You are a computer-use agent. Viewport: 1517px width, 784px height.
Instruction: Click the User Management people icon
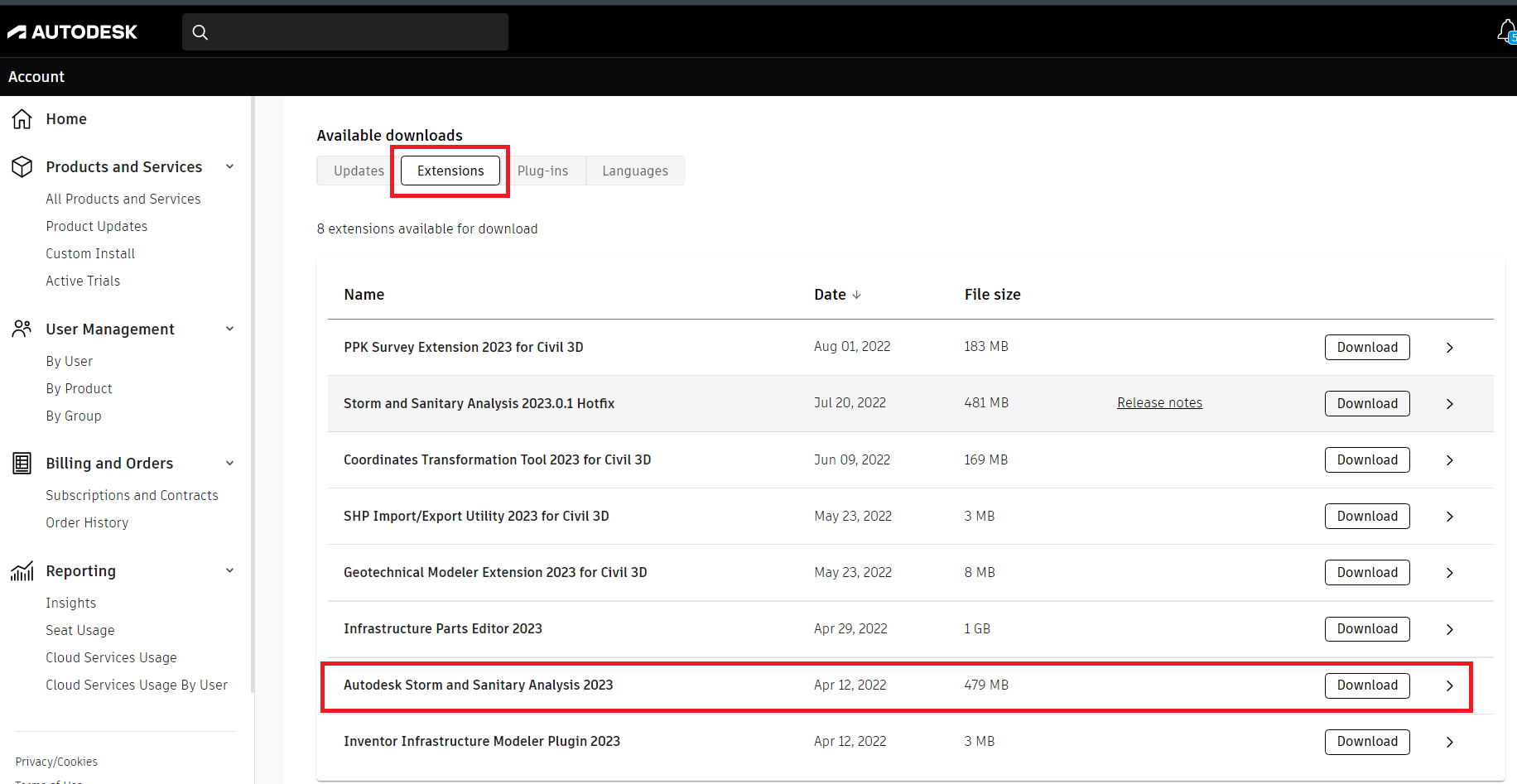click(22, 329)
